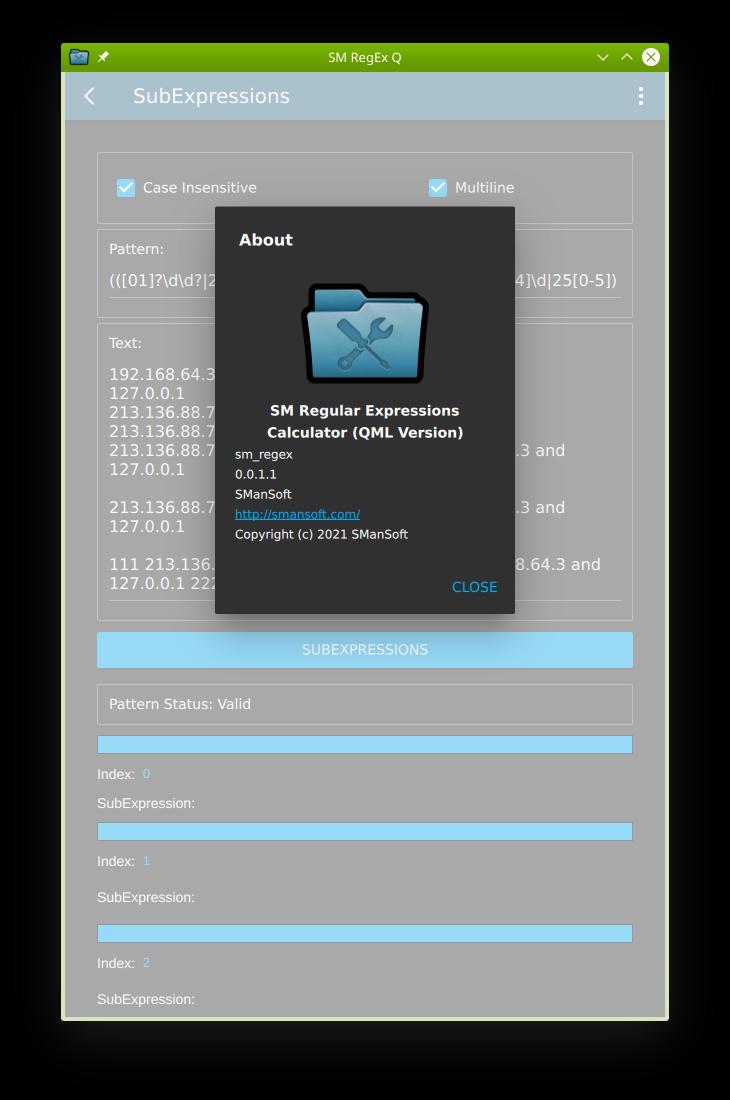Click the SUBEXPRESSIONS button
Image resolution: width=730 pixels, height=1100 pixels.
point(365,650)
